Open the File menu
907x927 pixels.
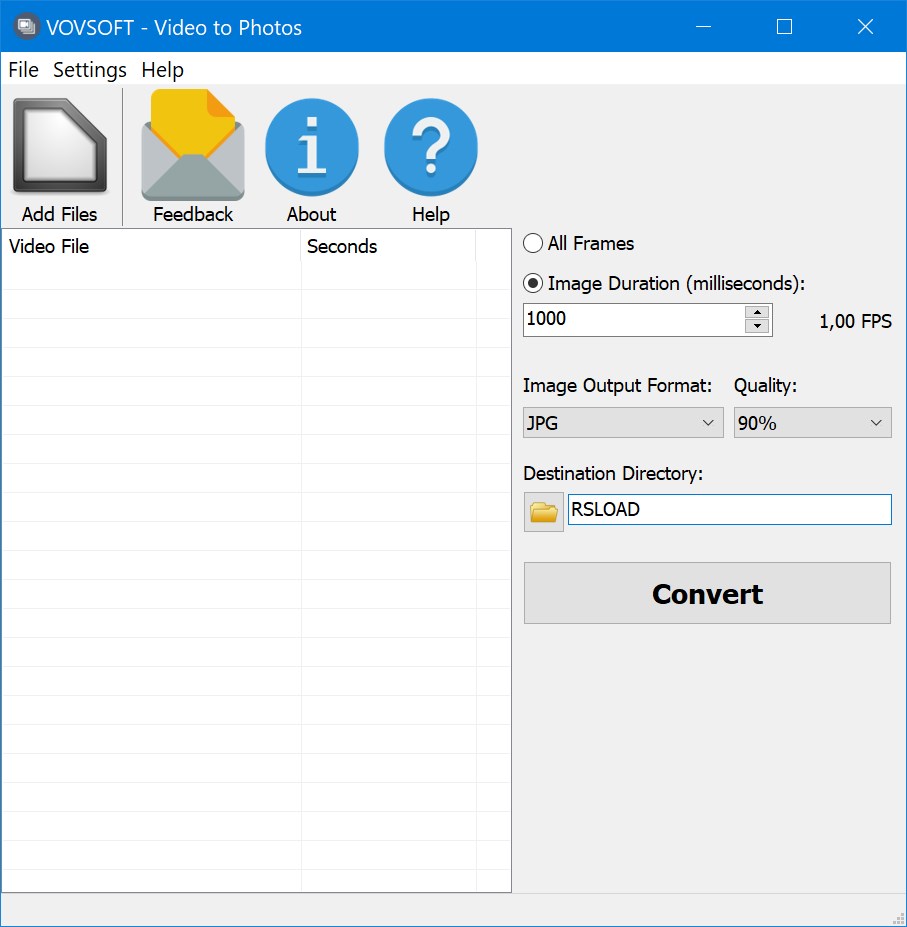pyautogui.click(x=23, y=70)
